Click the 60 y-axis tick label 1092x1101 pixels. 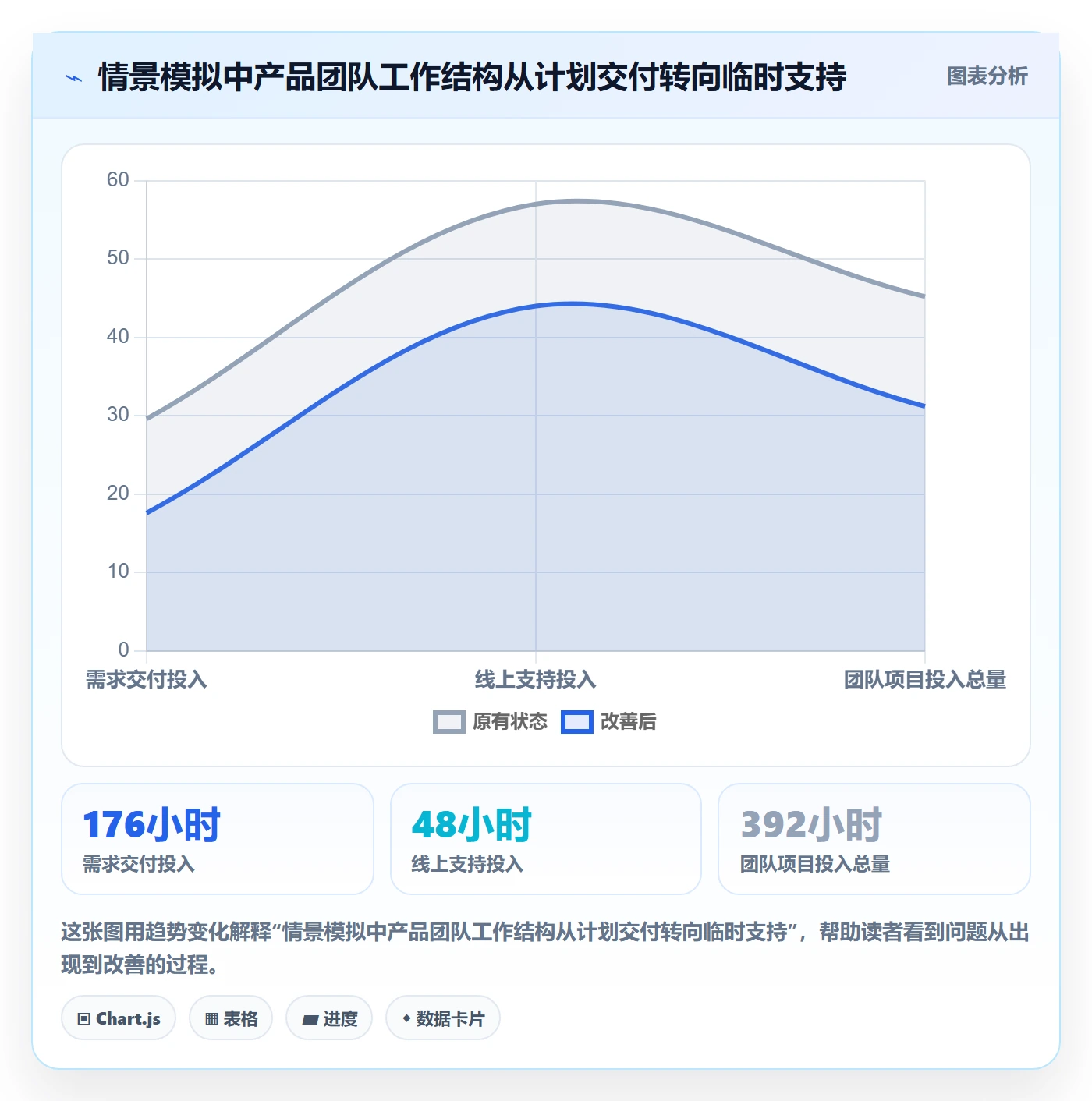[x=118, y=180]
